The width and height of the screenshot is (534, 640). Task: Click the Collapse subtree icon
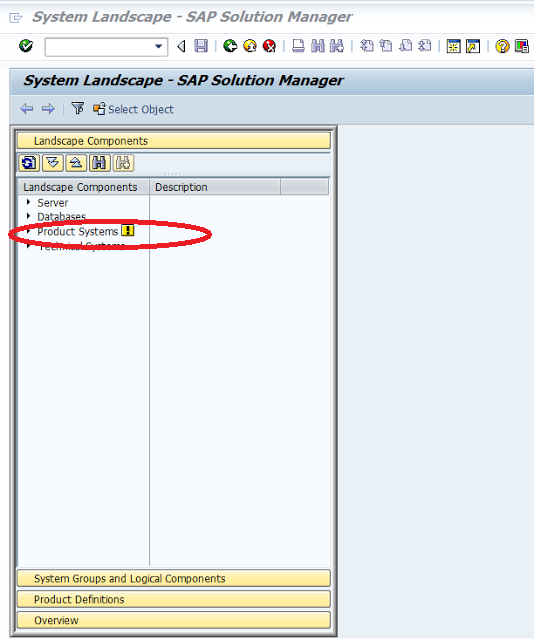[76, 163]
